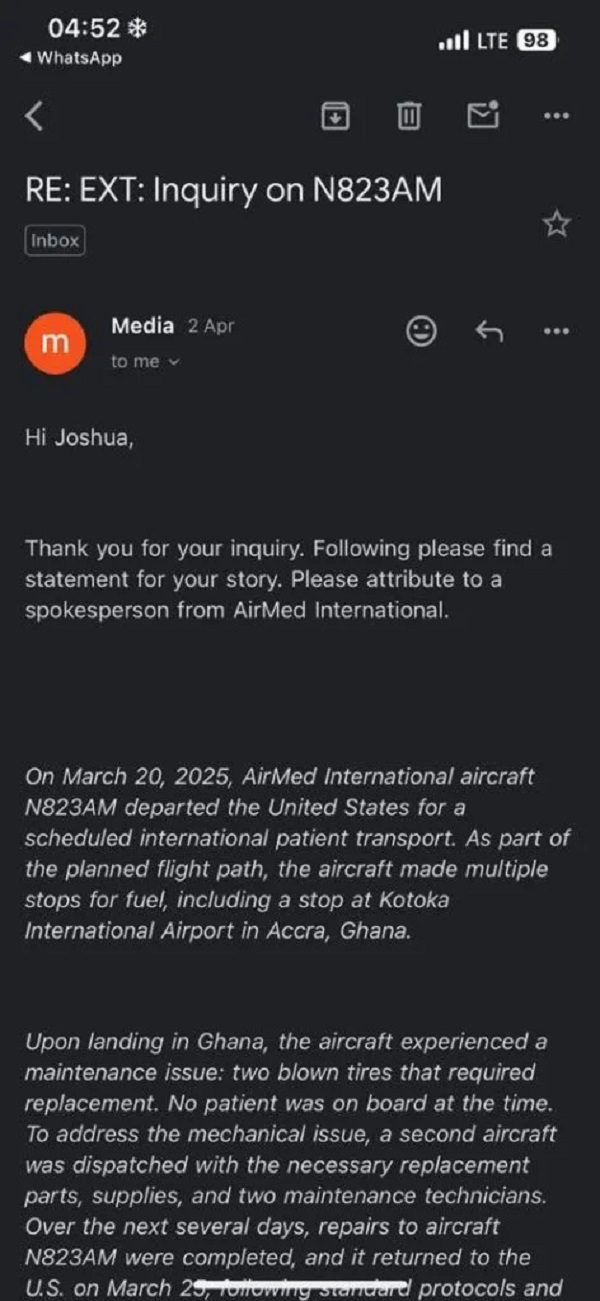Star the Inquiry on N823AM email

pyautogui.click(x=556, y=224)
